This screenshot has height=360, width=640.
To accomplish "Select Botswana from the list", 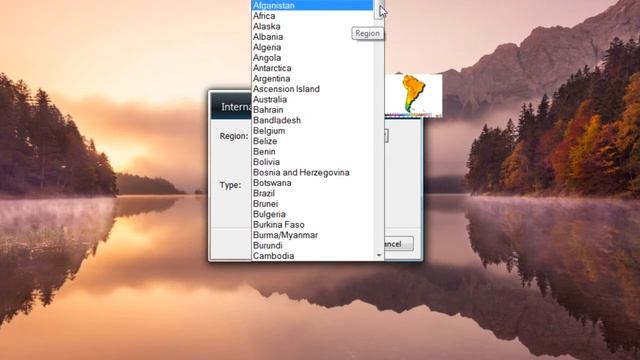I will [312, 183].
